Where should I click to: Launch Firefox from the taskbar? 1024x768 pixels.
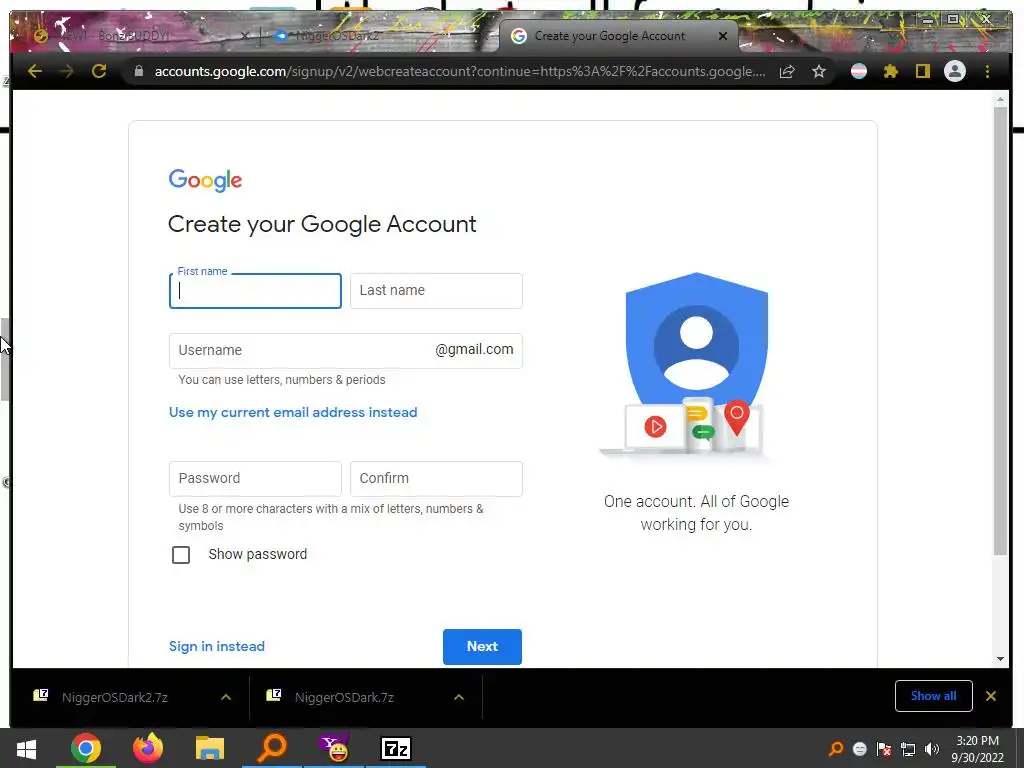(x=148, y=748)
